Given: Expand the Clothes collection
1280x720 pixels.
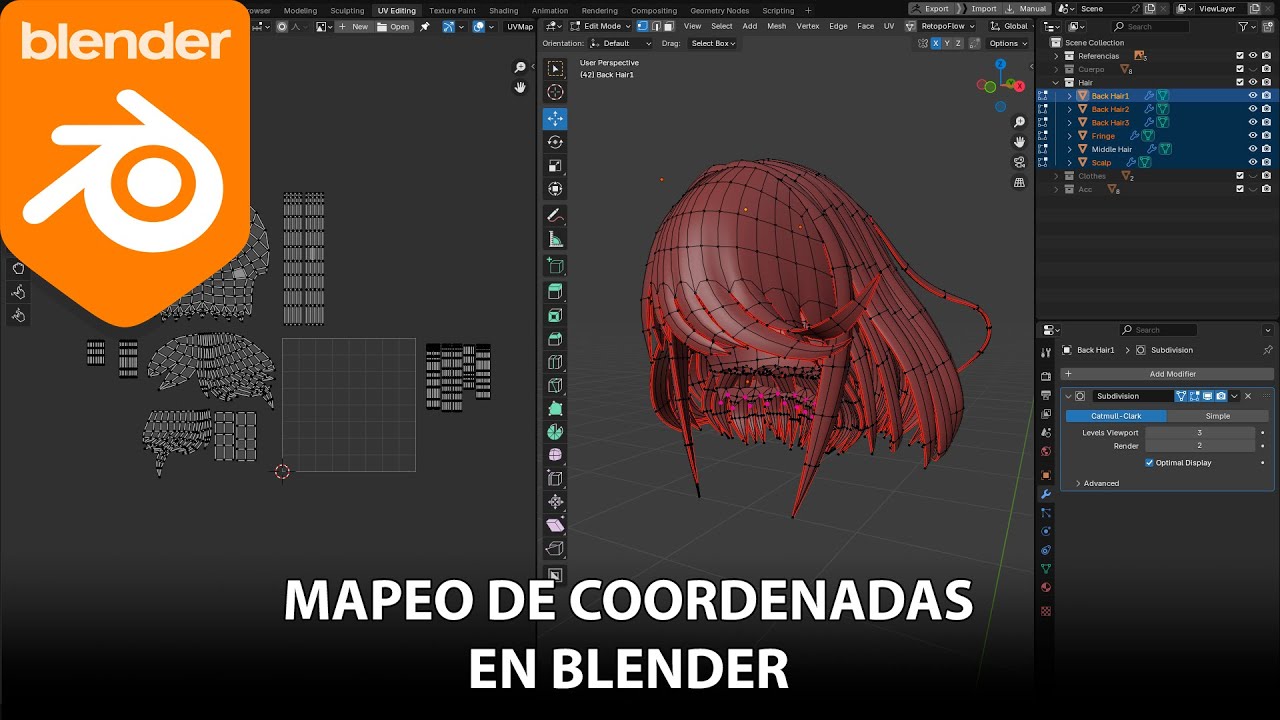Looking at the screenshot, I should point(1056,176).
